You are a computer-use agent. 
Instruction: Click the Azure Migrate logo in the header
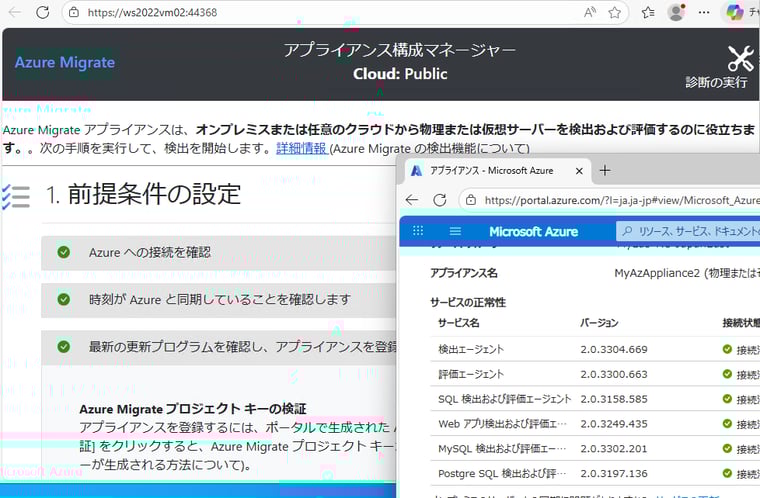pos(65,62)
